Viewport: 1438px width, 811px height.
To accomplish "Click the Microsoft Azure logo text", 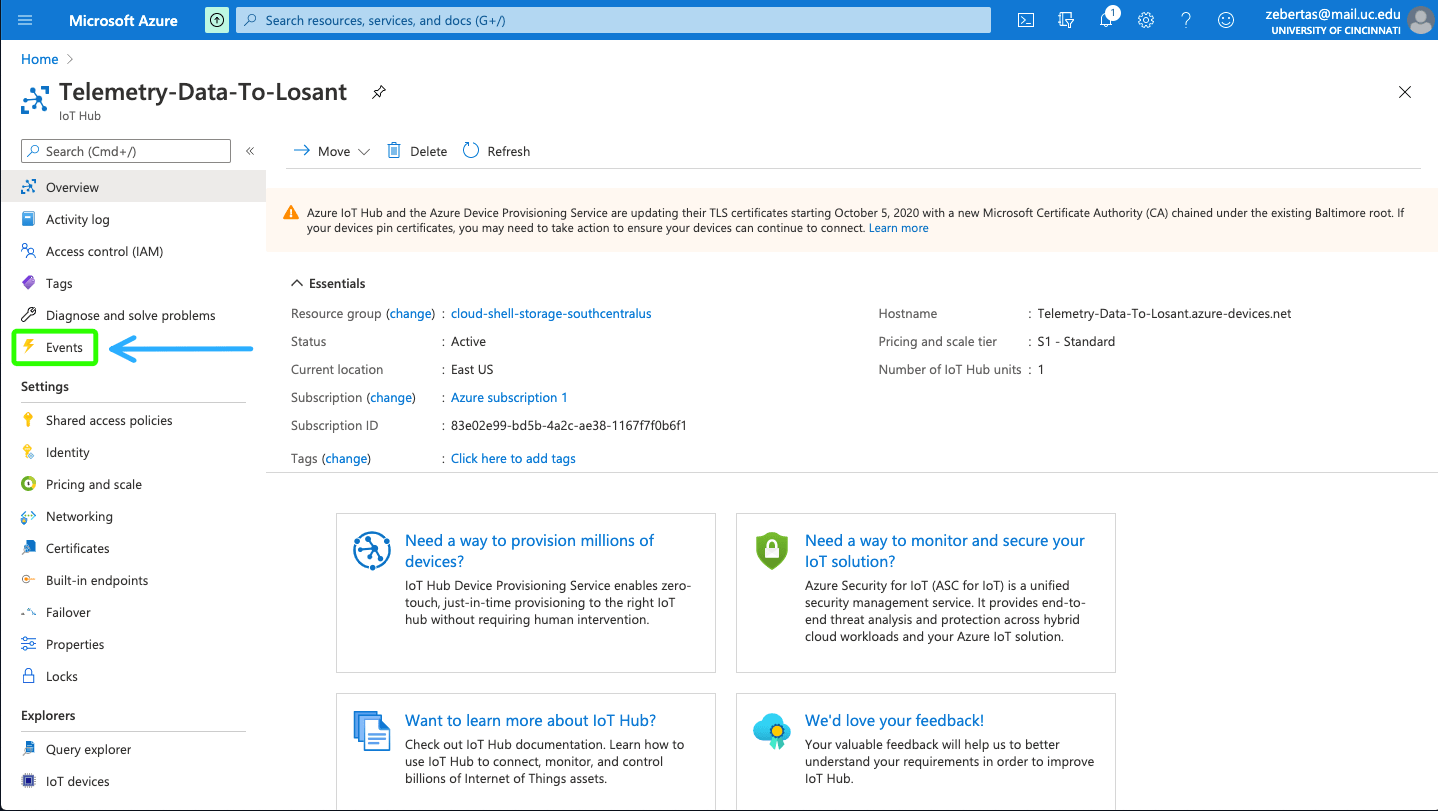I will 123,20.
